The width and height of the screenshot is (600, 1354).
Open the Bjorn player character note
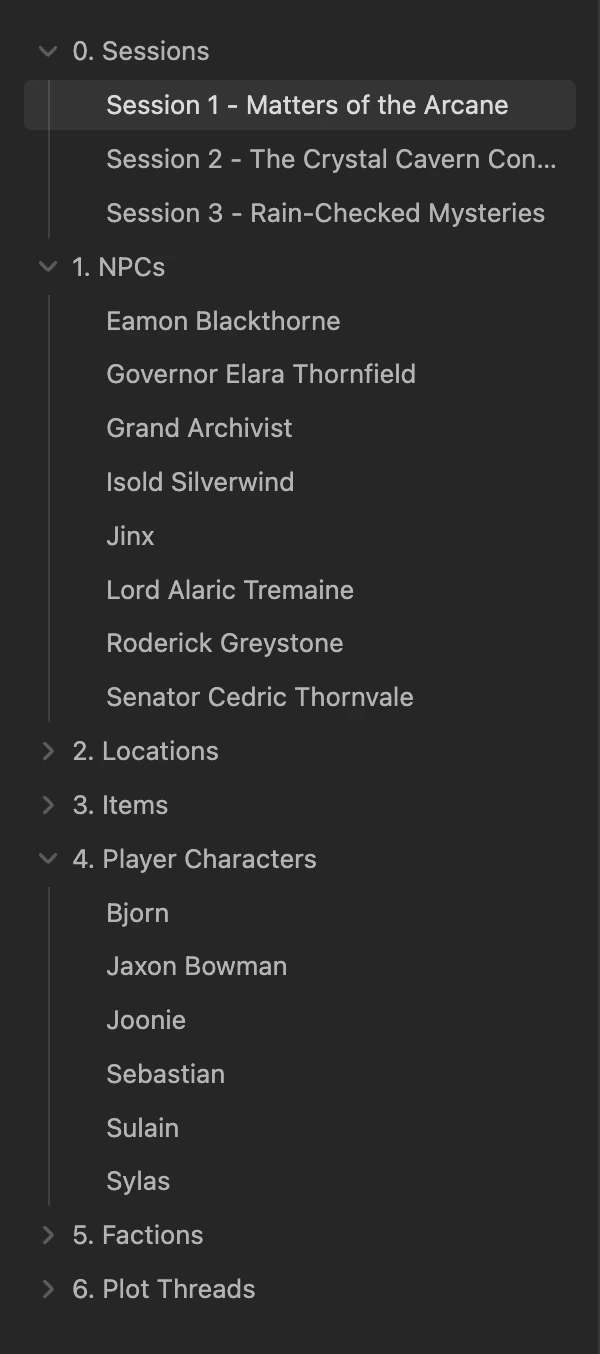[x=137, y=913]
